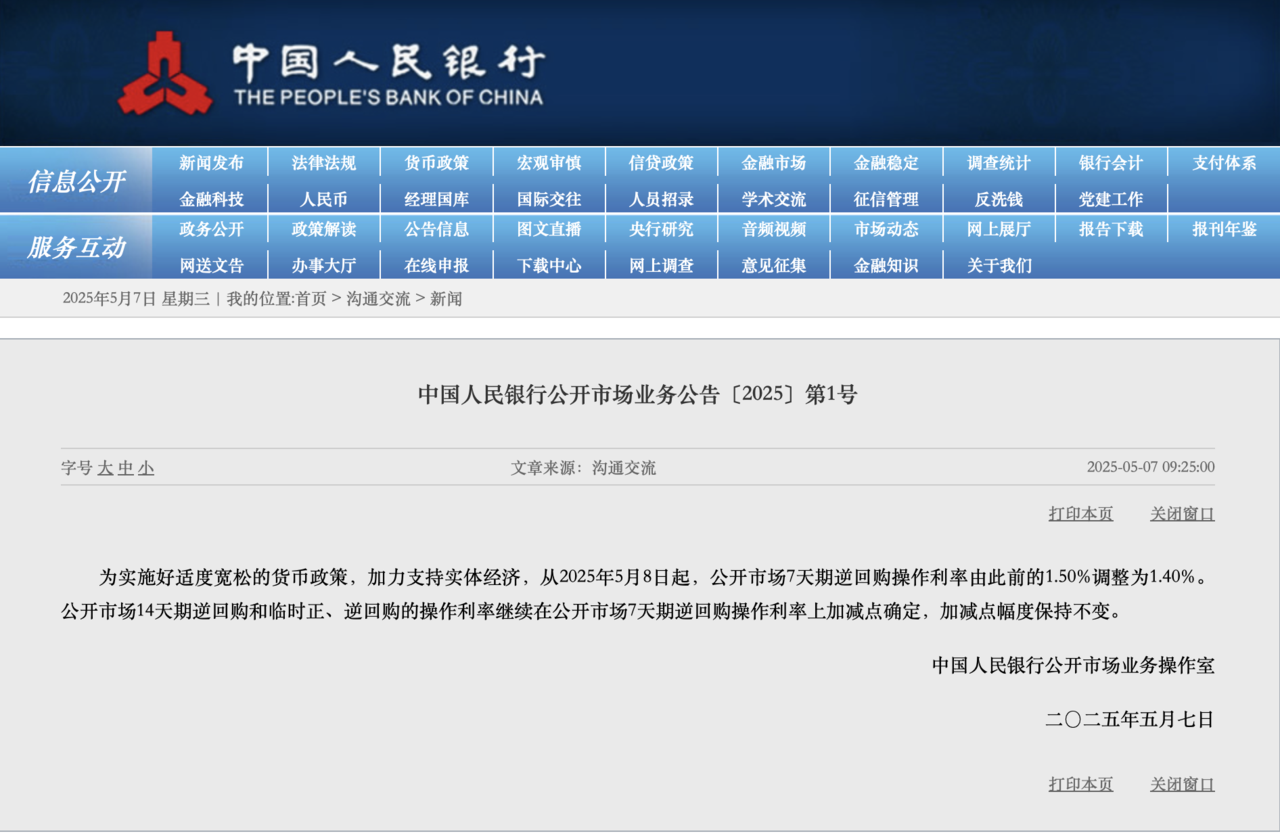Click the People's Bank of China logo
Screen dimensions: 1280x840
tap(331, 72)
